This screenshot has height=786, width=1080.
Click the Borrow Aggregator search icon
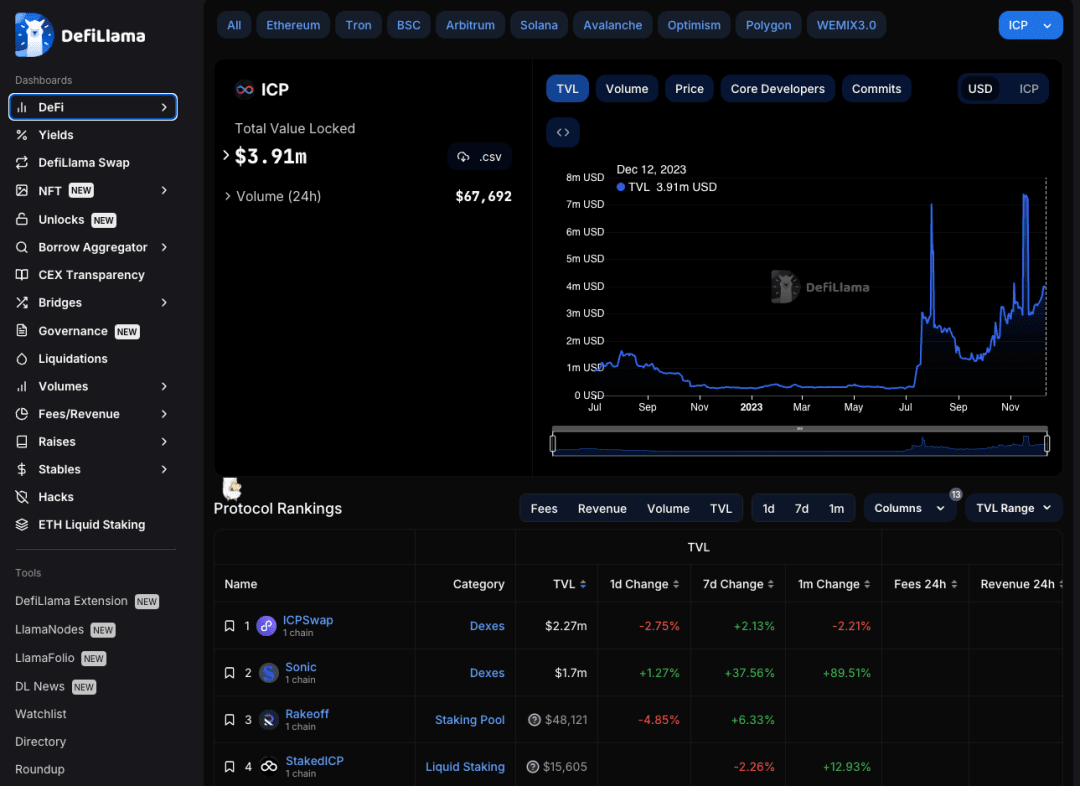(22, 247)
